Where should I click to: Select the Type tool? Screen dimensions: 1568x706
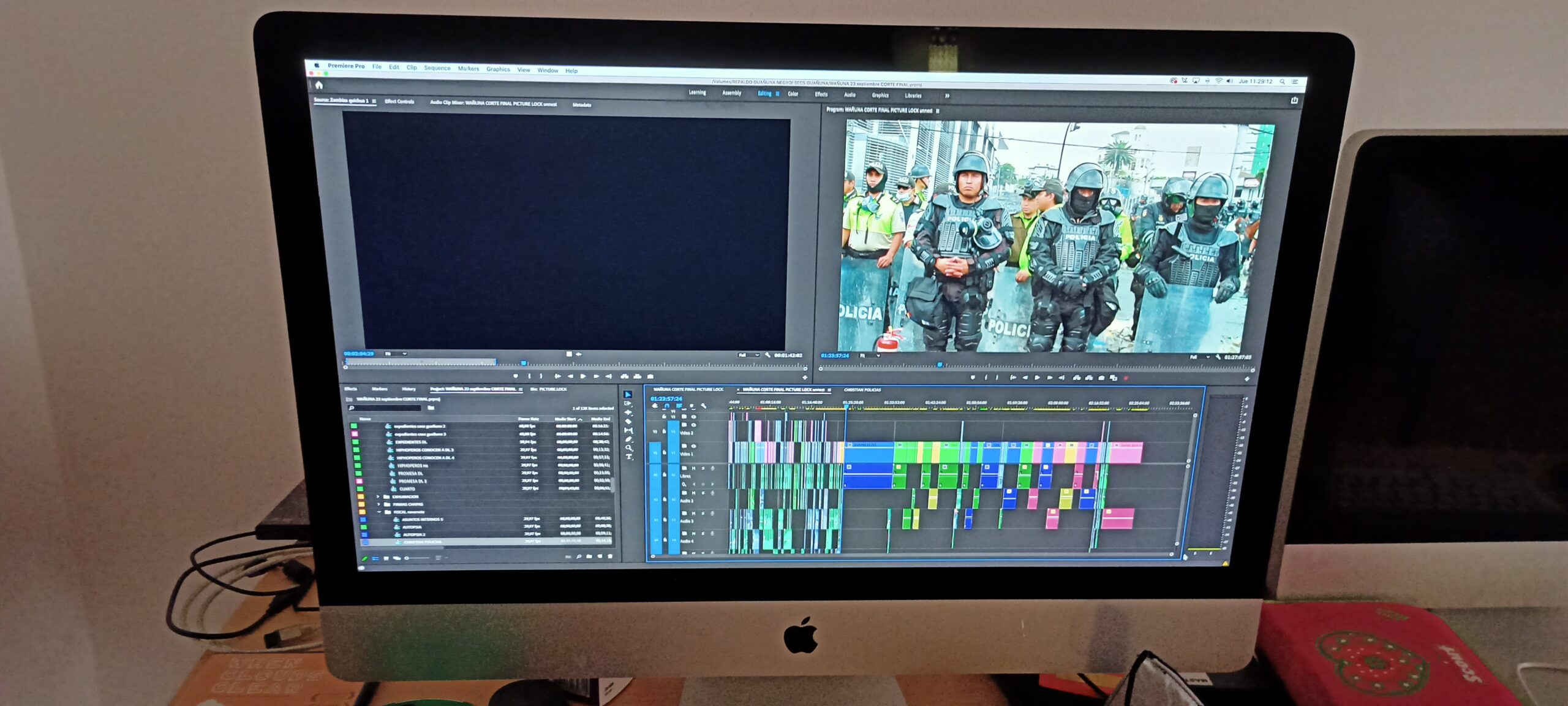[x=629, y=457]
